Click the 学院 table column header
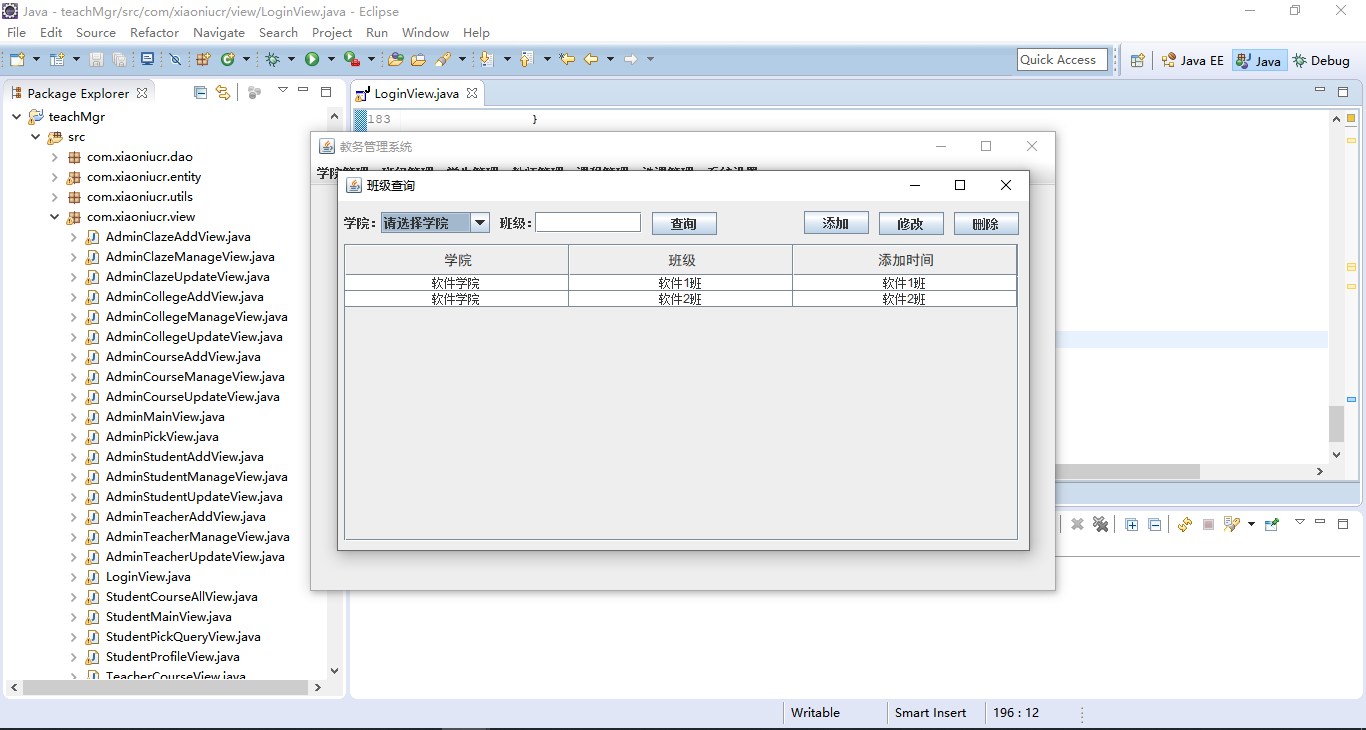 click(x=457, y=260)
